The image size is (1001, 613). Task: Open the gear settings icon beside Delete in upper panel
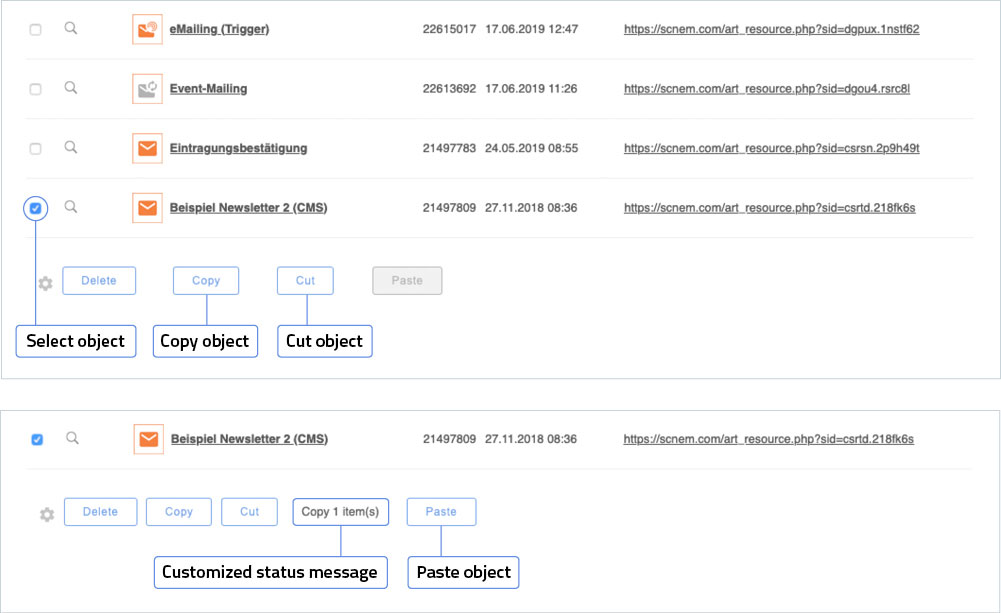tap(45, 283)
